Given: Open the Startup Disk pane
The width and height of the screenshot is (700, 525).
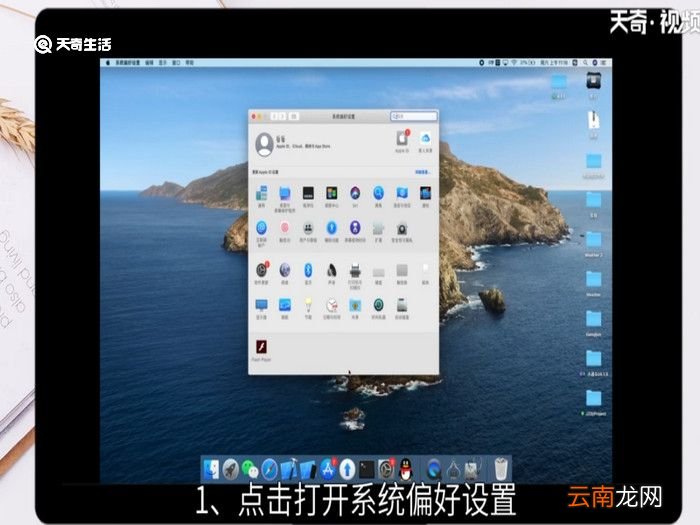Looking at the screenshot, I should [x=402, y=305].
